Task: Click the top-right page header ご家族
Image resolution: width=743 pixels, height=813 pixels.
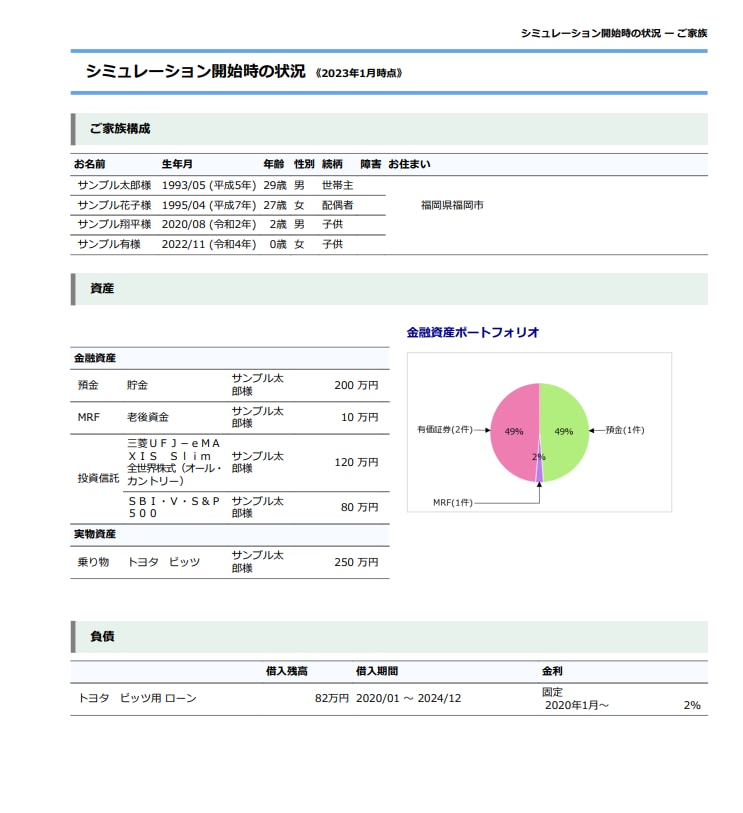Action: tap(692, 33)
